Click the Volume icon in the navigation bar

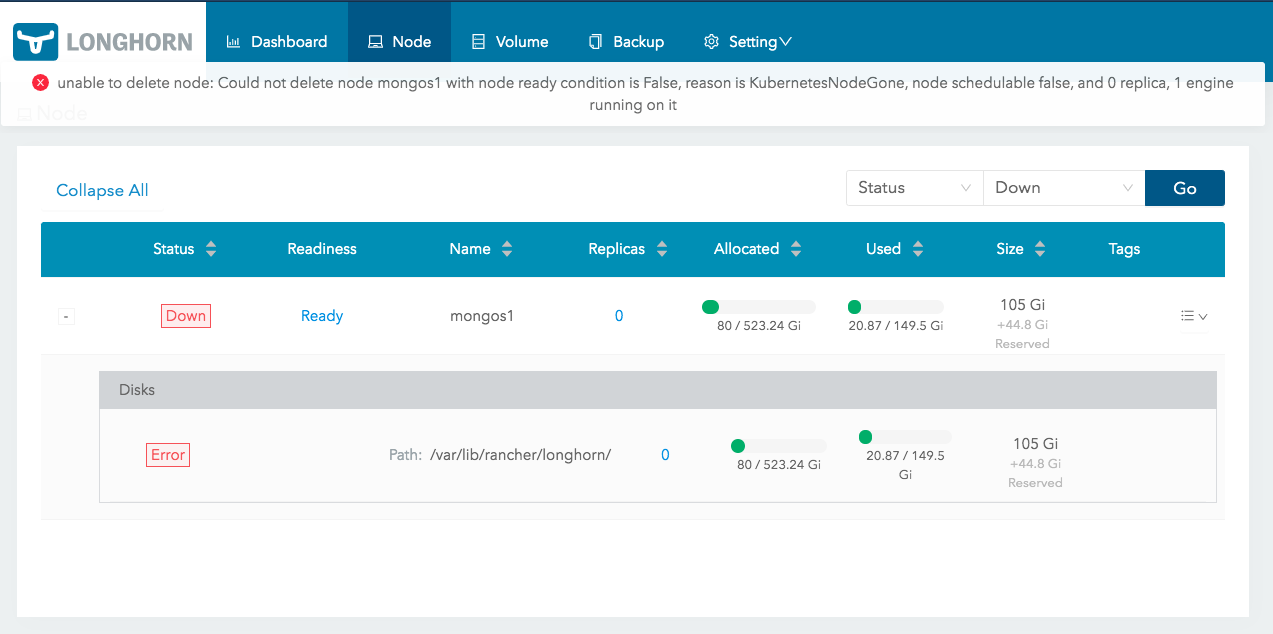point(480,41)
